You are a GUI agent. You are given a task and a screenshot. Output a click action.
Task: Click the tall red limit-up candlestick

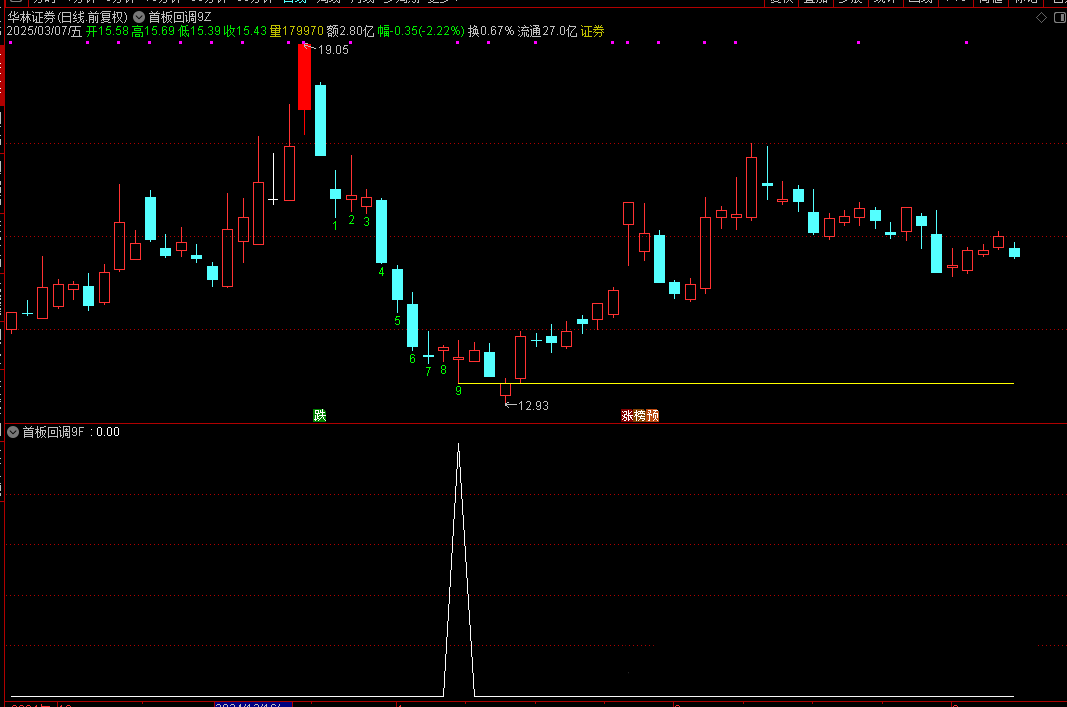point(304,77)
